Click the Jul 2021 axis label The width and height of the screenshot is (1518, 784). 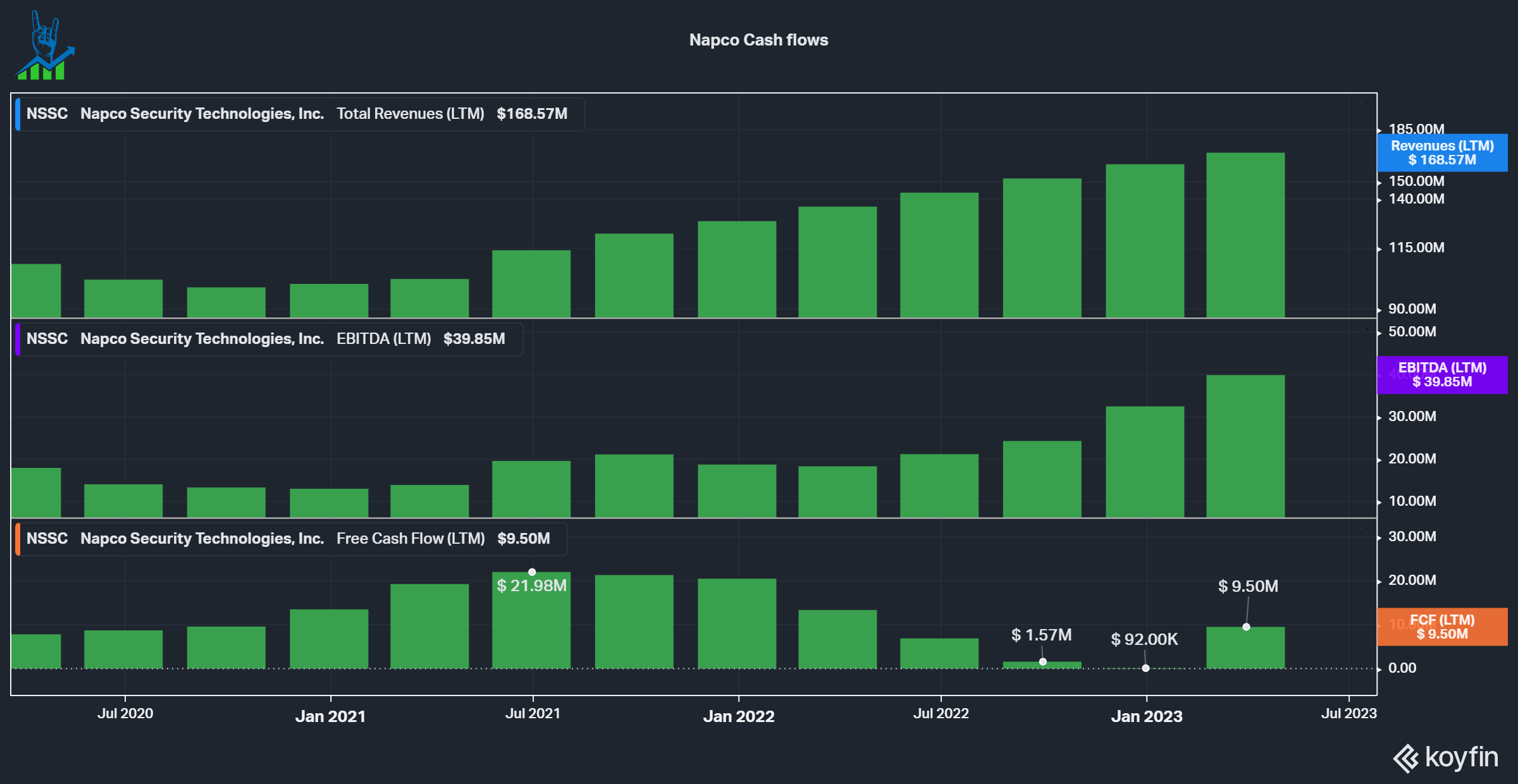pyautogui.click(x=533, y=713)
